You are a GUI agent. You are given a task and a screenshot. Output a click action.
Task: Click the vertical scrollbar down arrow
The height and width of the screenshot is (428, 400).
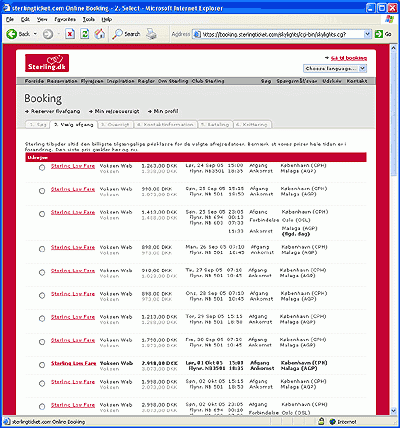(393, 410)
